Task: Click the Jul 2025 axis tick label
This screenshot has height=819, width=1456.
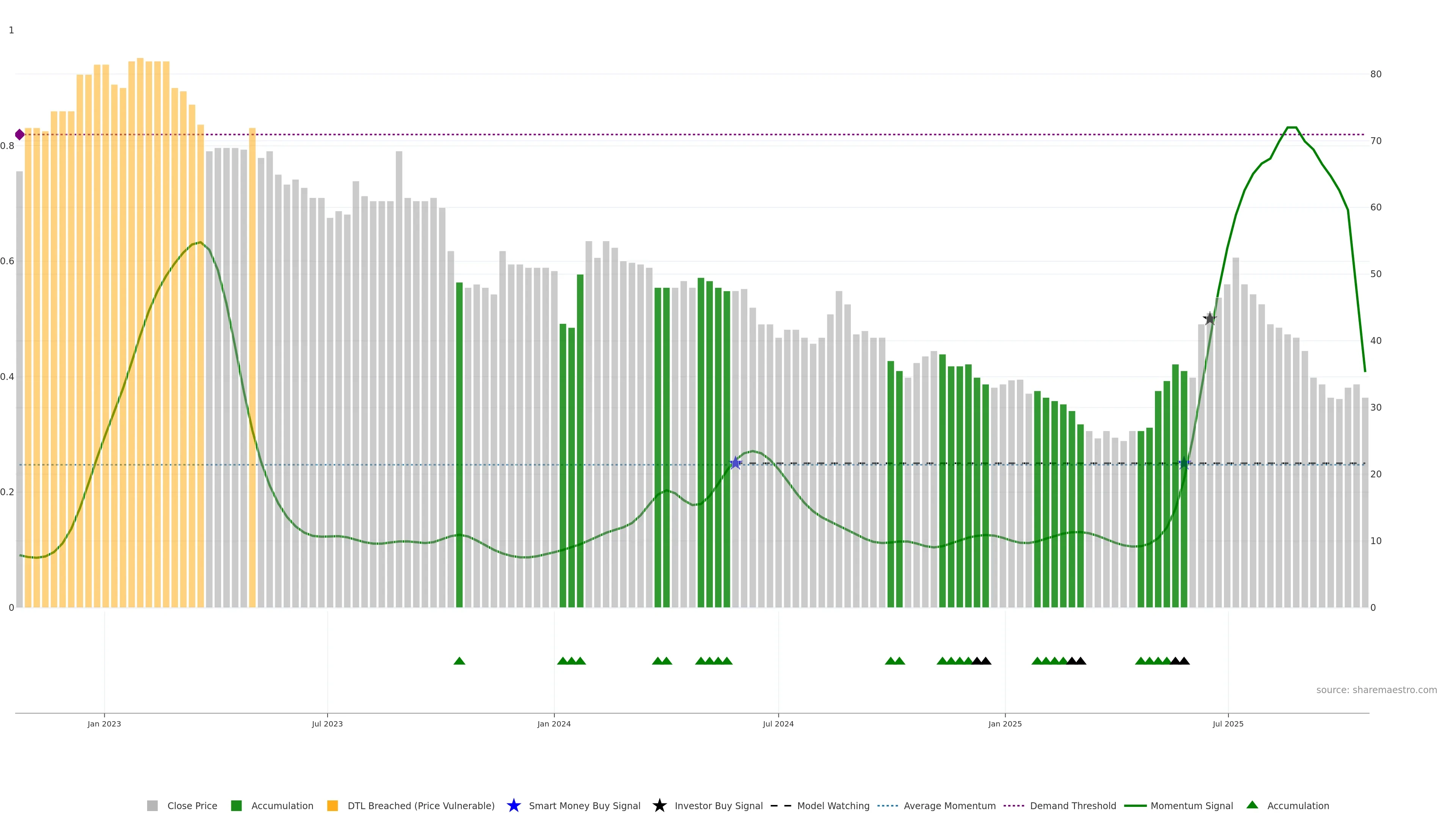Action: pyautogui.click(x=1228, y=723)
